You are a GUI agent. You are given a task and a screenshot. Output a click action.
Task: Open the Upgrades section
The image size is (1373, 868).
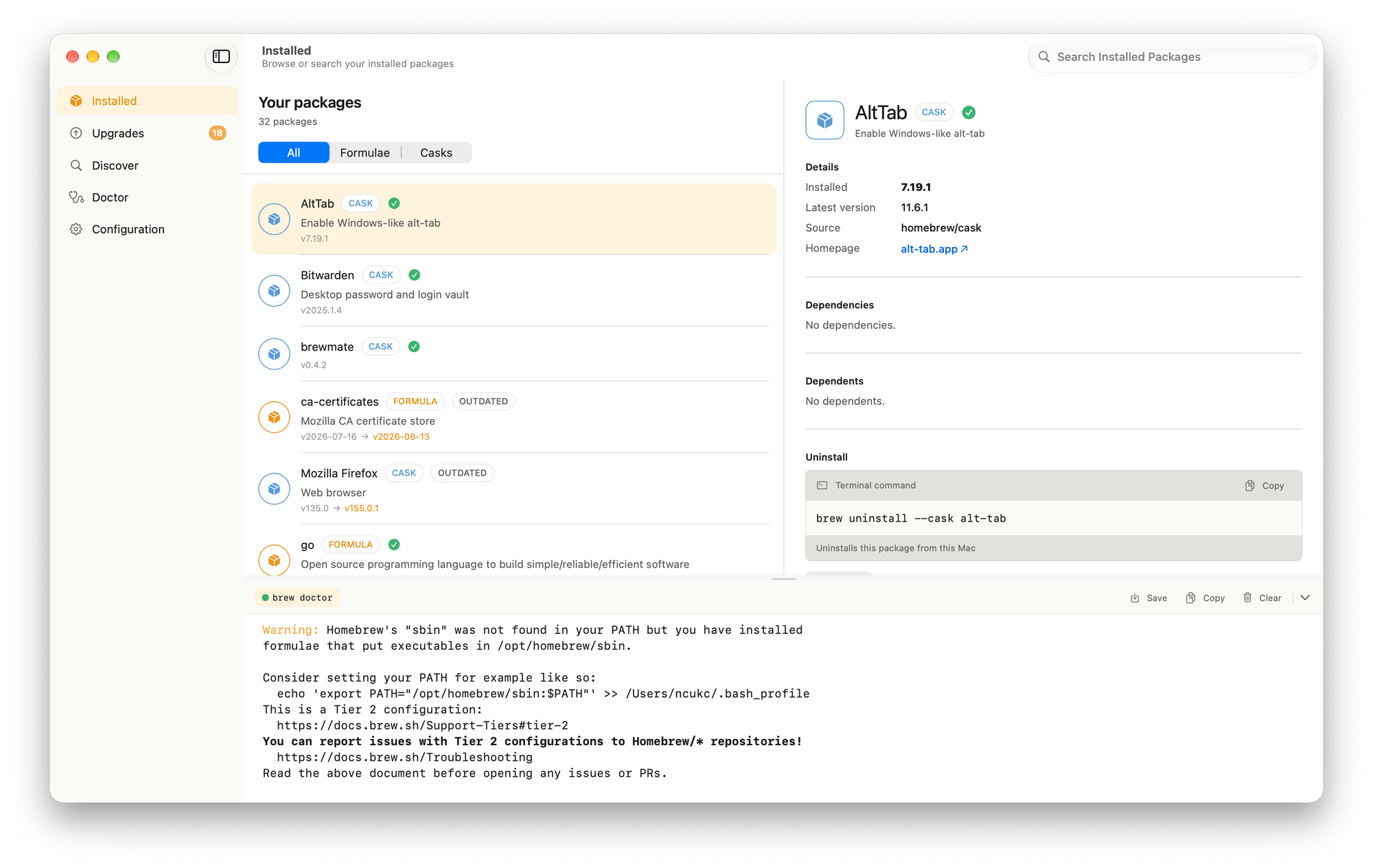pyautogui.click(x=147, y=133)
